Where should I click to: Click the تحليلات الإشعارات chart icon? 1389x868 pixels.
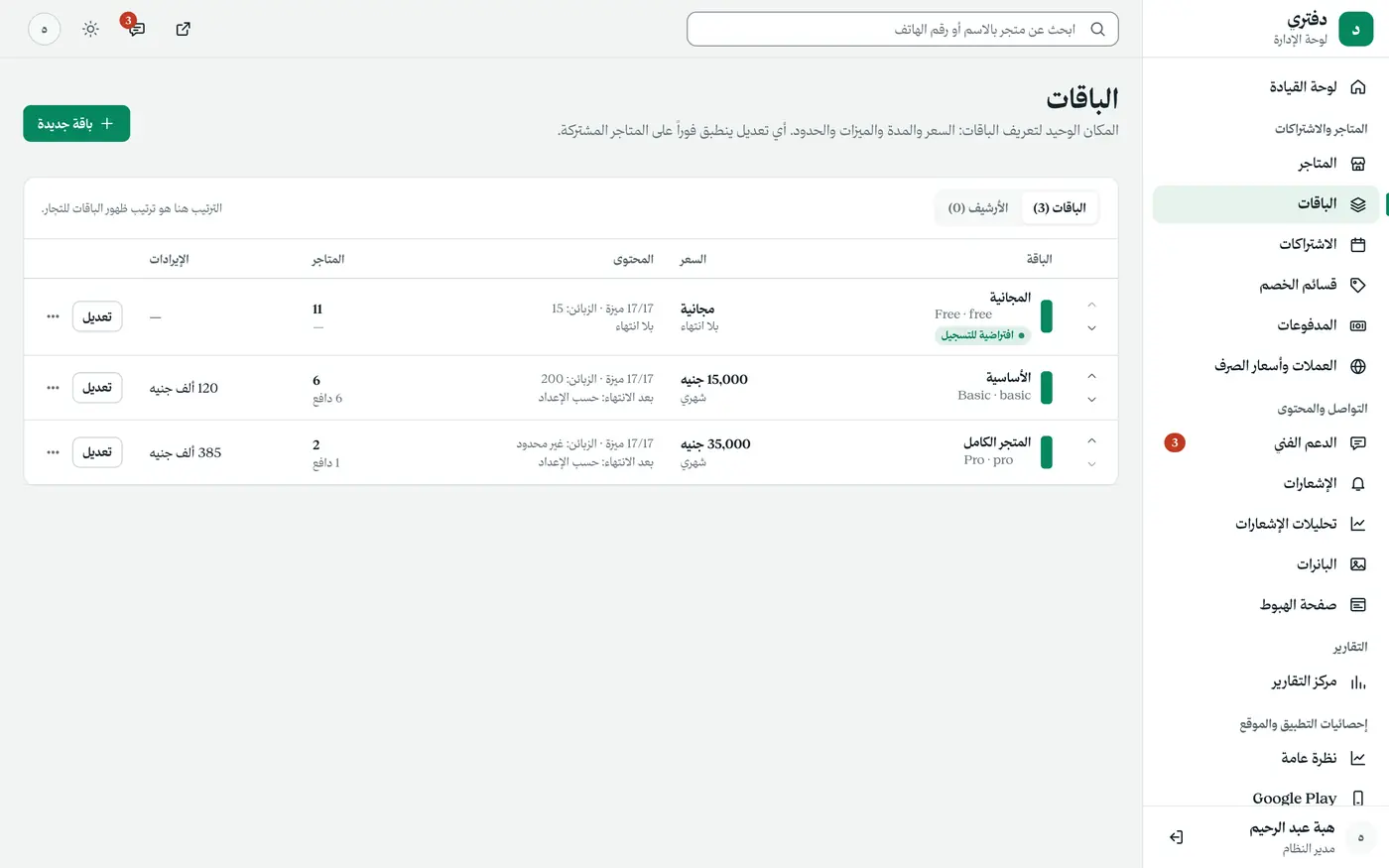(1358, 524)
